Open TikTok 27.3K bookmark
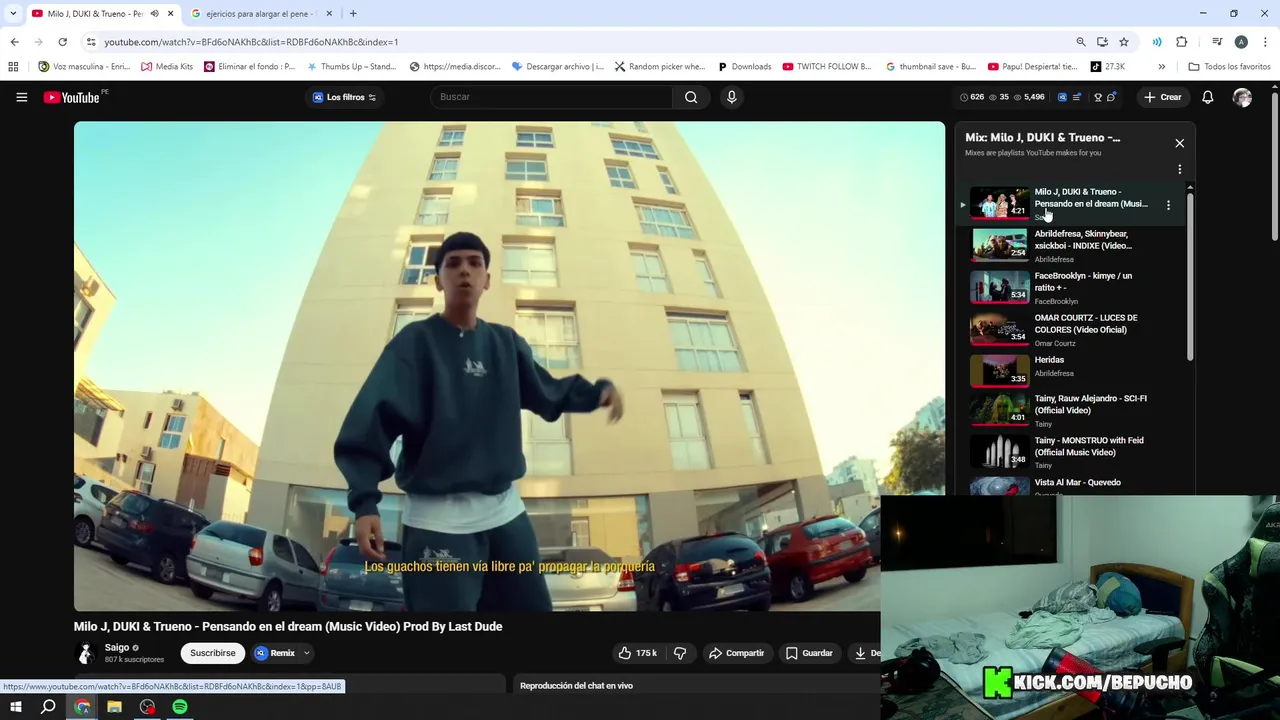 pyautogui.click(x=1108, y=67)
